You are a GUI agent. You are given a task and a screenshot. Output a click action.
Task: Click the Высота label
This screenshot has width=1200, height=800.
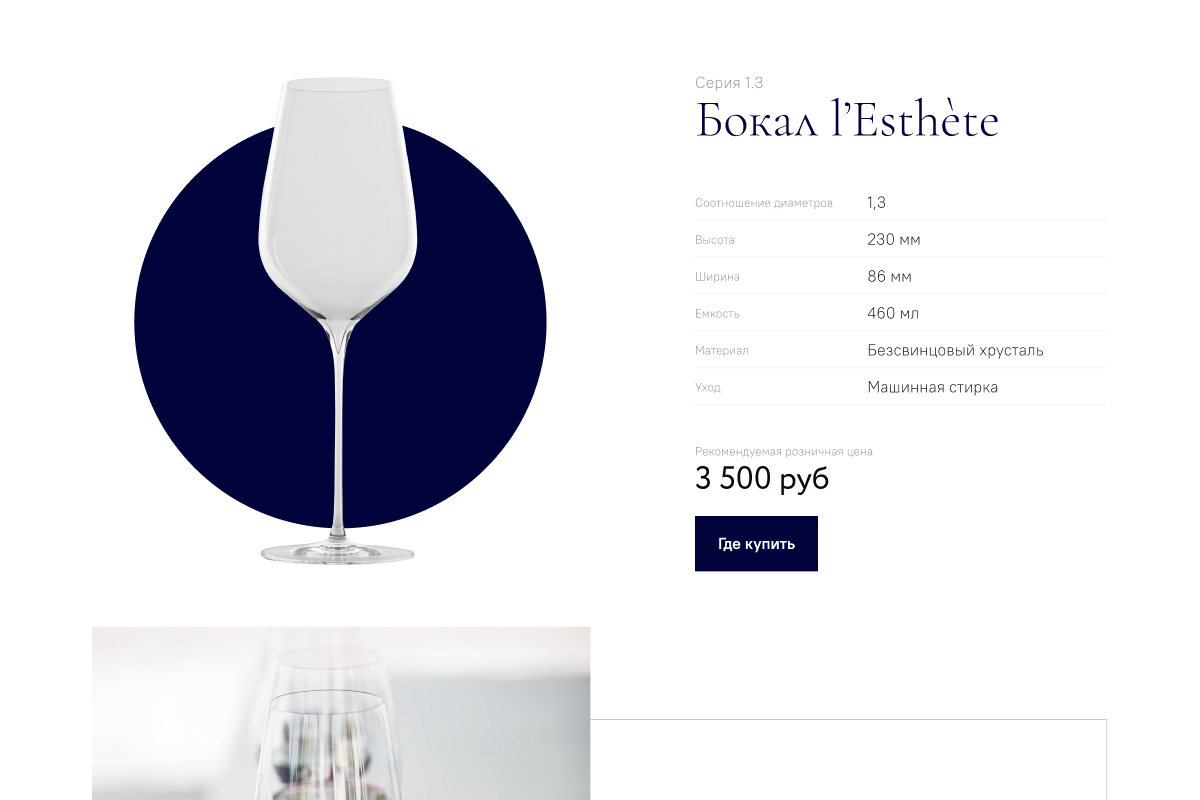tap(715, 240)
